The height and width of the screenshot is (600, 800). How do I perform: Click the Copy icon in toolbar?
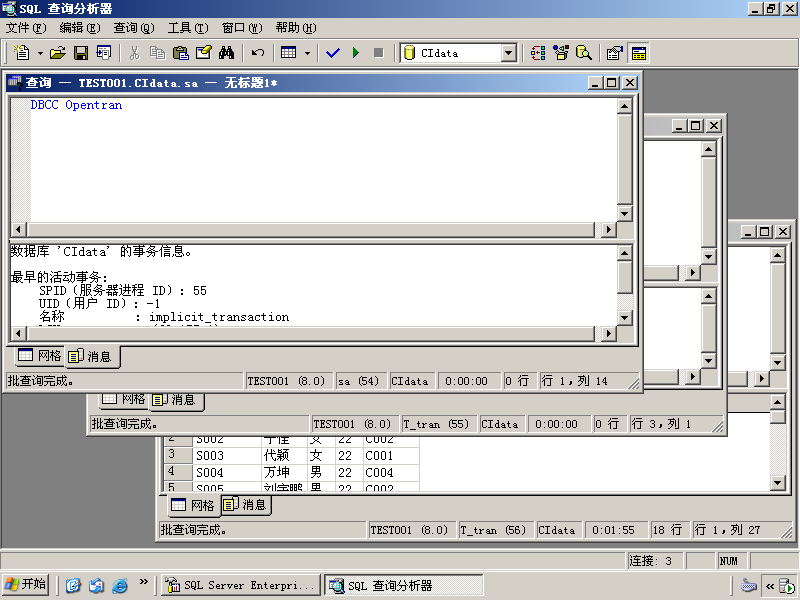point(157,53)
